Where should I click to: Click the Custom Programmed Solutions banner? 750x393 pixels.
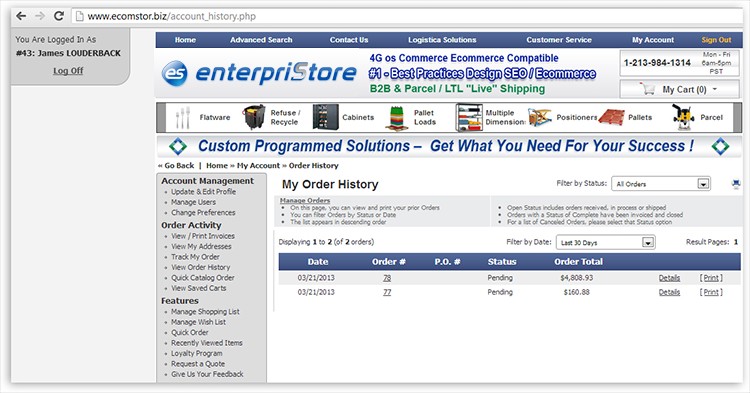point(449,146)
